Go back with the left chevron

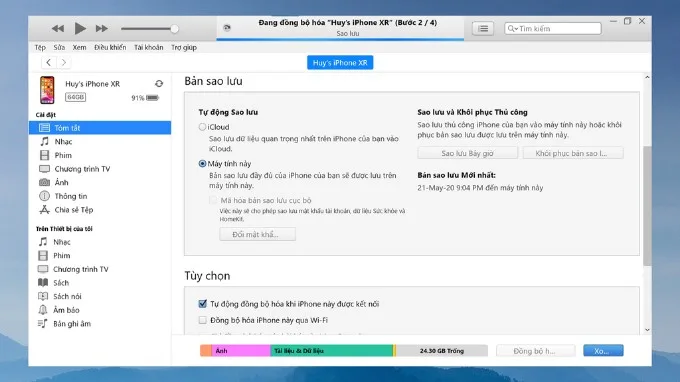[49, 62]
